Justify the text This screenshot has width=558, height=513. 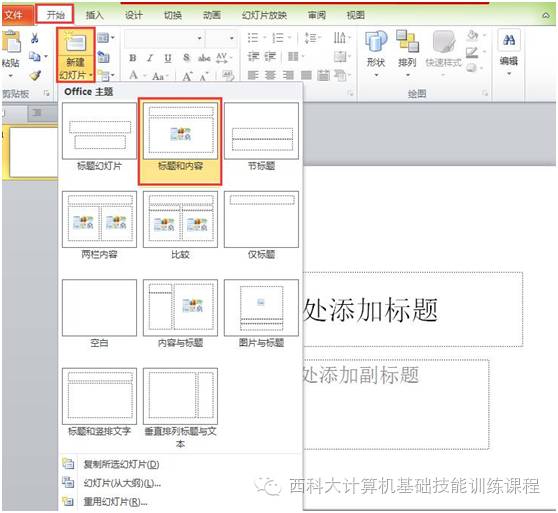(306, 75)
